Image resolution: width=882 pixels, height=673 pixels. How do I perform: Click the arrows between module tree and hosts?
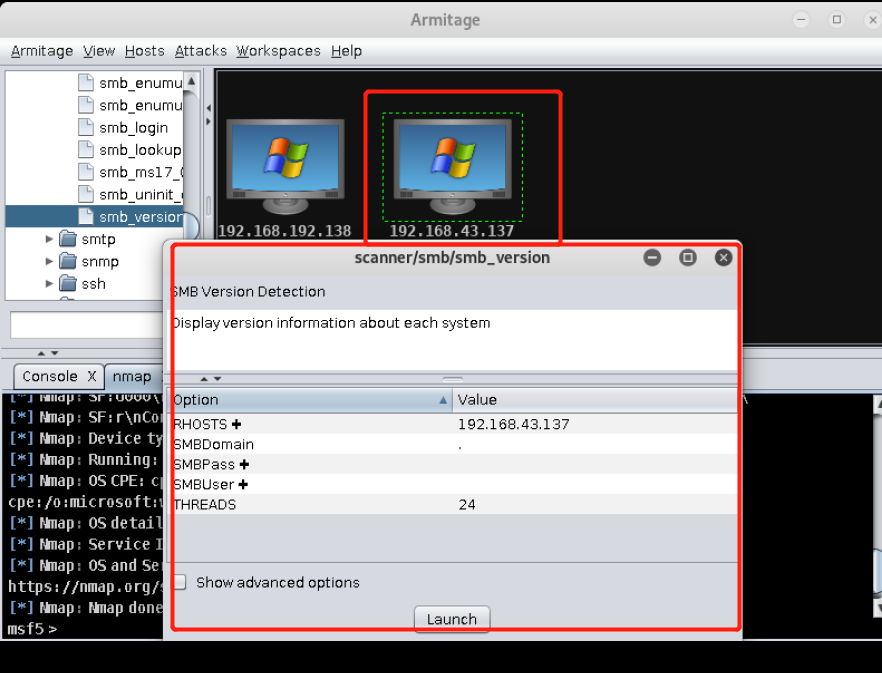209,114
